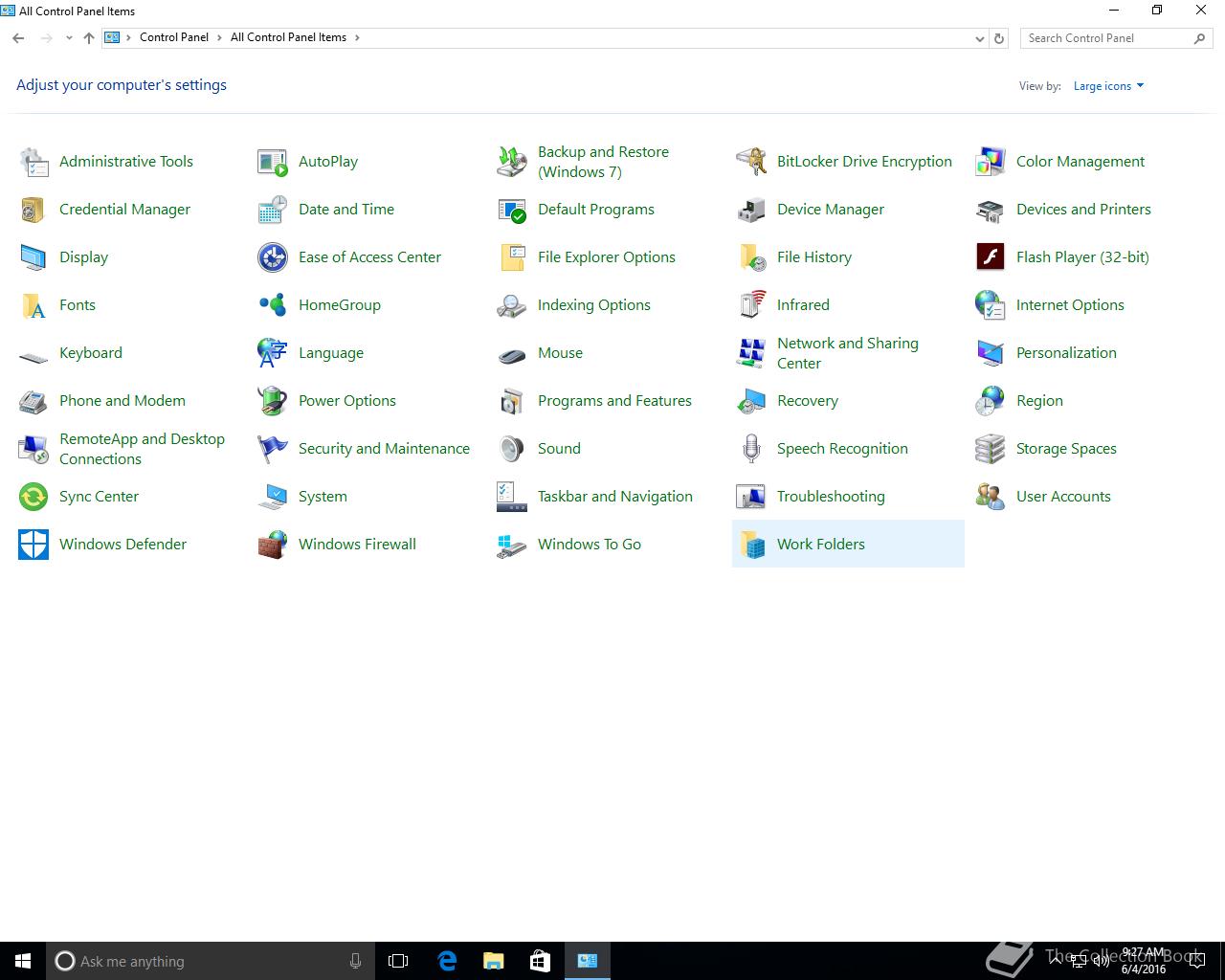Click the Speech Recognition microphone icon
The height and width of the screenshot is (980, 1225).
[751, 449]
